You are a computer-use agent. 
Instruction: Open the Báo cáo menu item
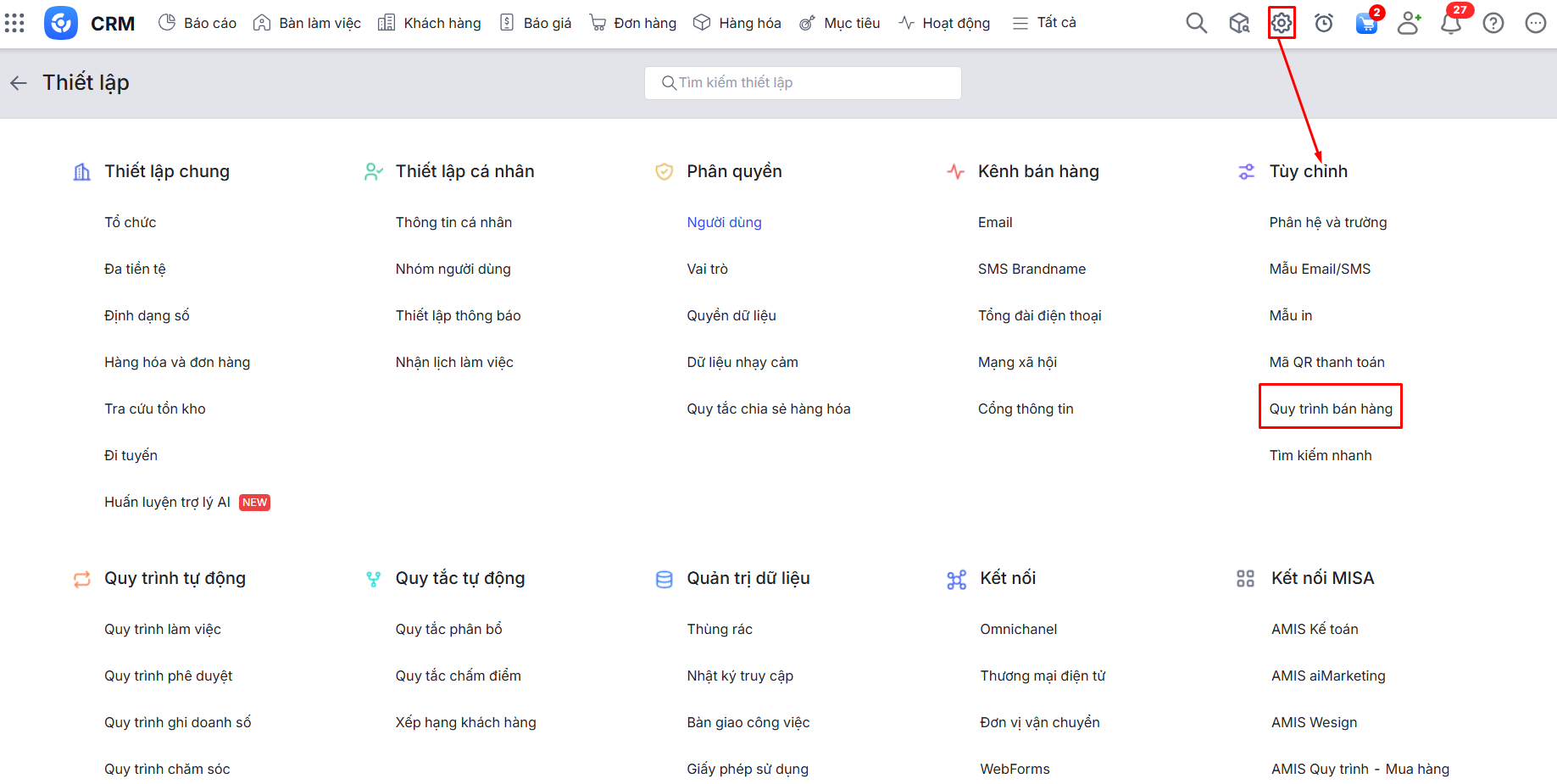tap(197, 23)
